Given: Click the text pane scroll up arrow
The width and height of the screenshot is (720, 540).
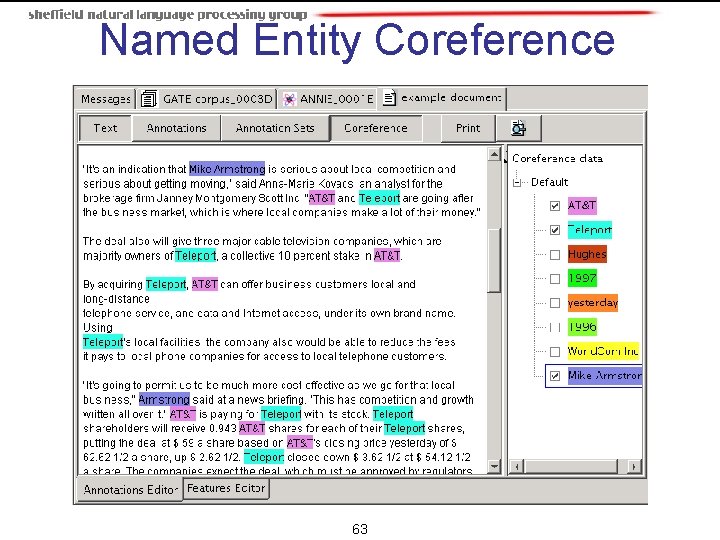Looking at the screenshot, I should (494, 154).
